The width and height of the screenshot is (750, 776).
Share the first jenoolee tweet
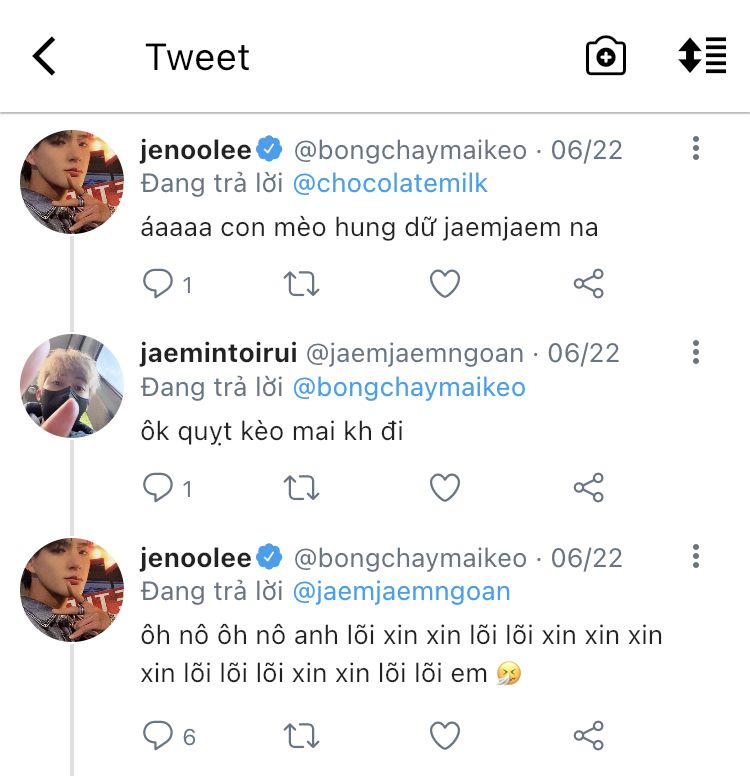click(x=588, y=284)
